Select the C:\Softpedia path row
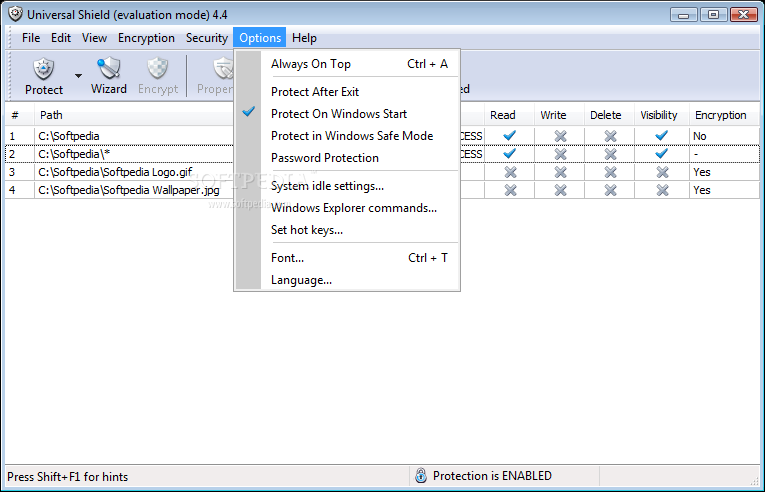This screenshot has height=492, width=765. click(69, 136)
